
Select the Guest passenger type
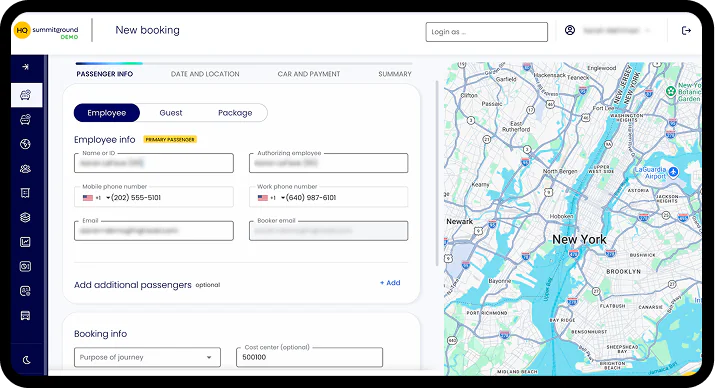(x=171, y=113)
